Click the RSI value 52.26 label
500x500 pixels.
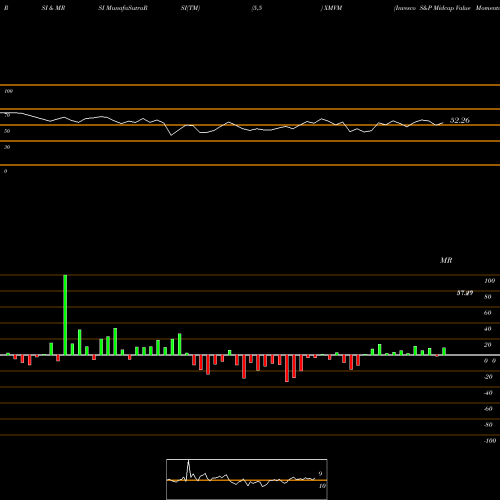[460, 120]
